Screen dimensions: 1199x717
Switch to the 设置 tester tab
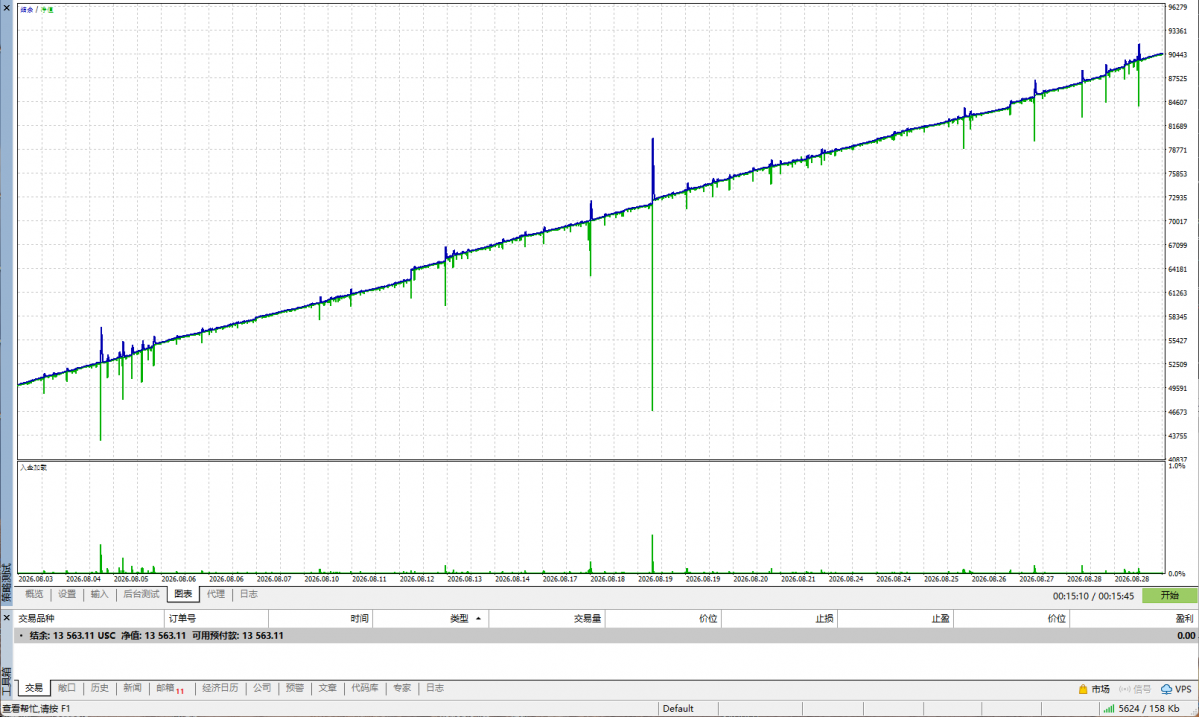pos(67,594)
